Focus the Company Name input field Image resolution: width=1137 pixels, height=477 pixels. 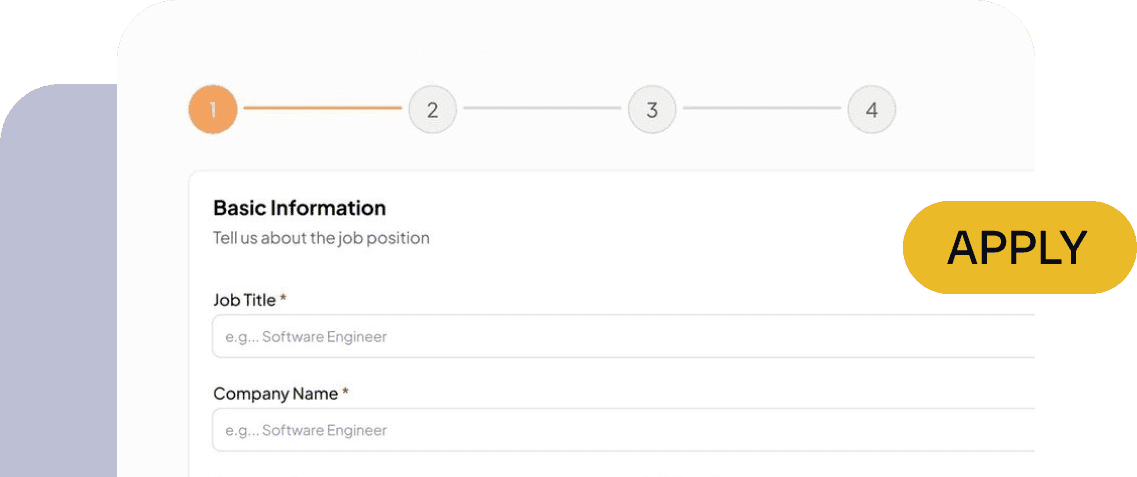pos(623,430)
